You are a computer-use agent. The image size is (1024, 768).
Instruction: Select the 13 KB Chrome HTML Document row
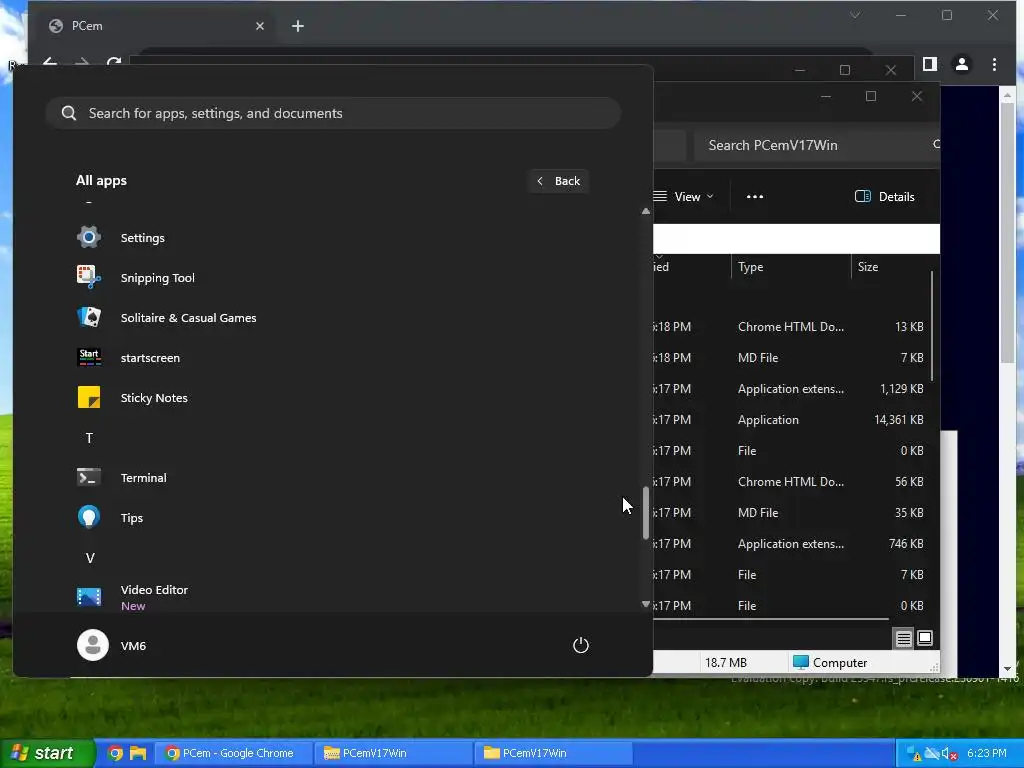[x=792, y=327]
